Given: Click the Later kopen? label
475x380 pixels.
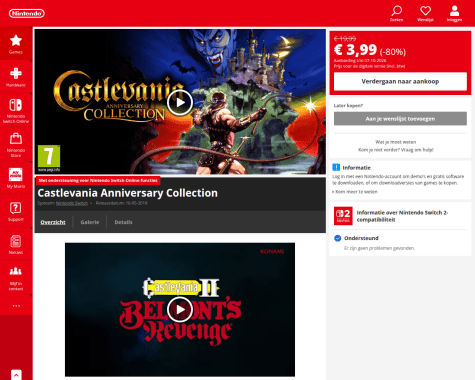Looking at the screenshot, I should tap(348, 105).
